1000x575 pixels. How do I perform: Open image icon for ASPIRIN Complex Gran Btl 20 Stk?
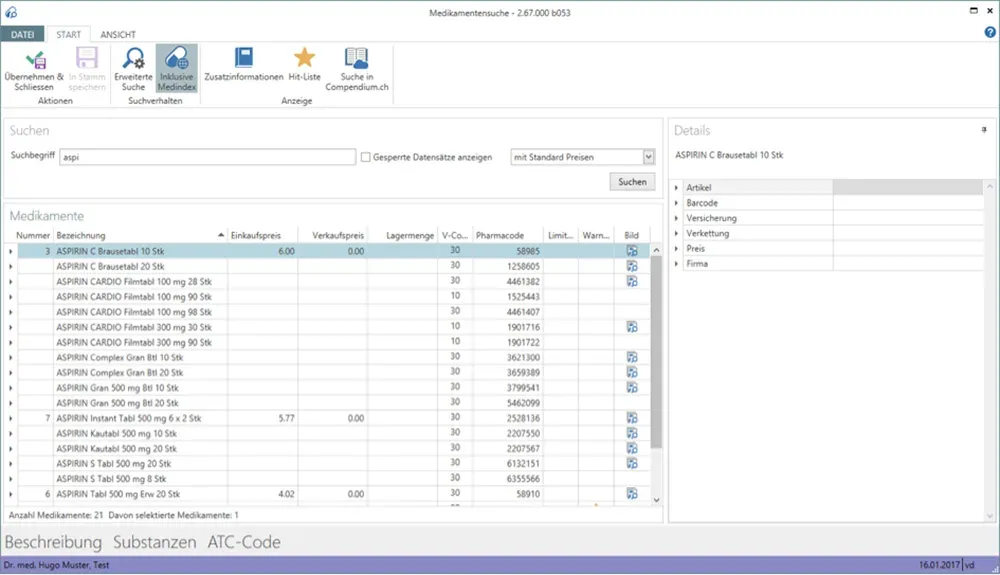tap(631, 373)
